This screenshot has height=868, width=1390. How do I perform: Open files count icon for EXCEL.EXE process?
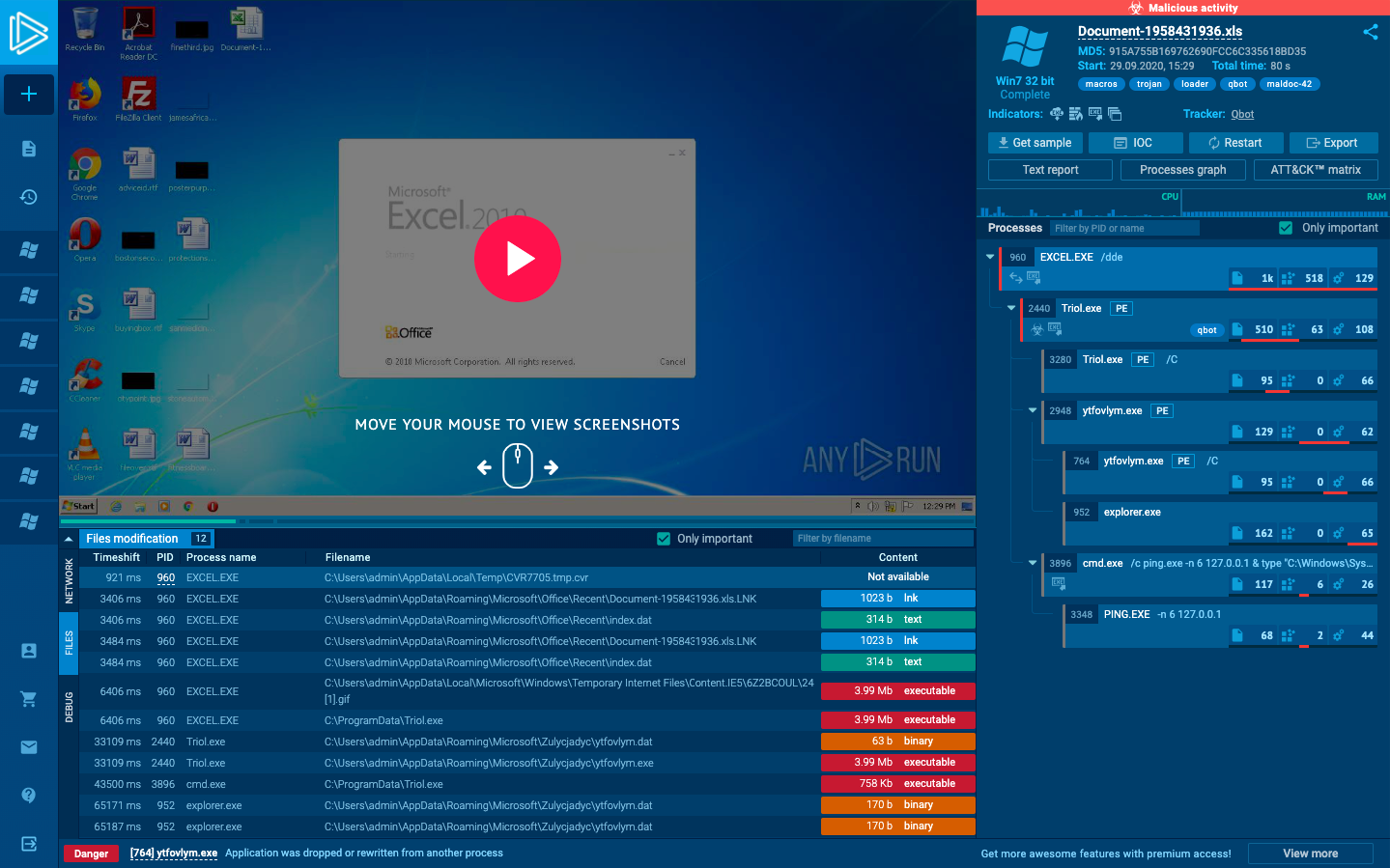1237,278
